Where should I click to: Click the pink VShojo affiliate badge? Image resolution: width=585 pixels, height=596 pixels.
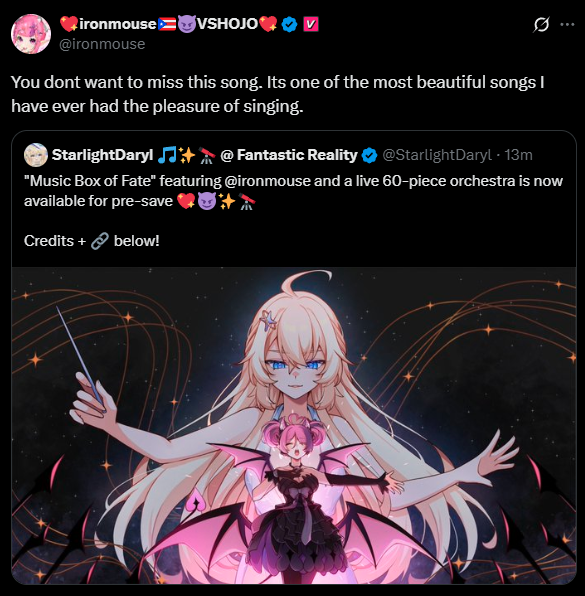(311, 24)
